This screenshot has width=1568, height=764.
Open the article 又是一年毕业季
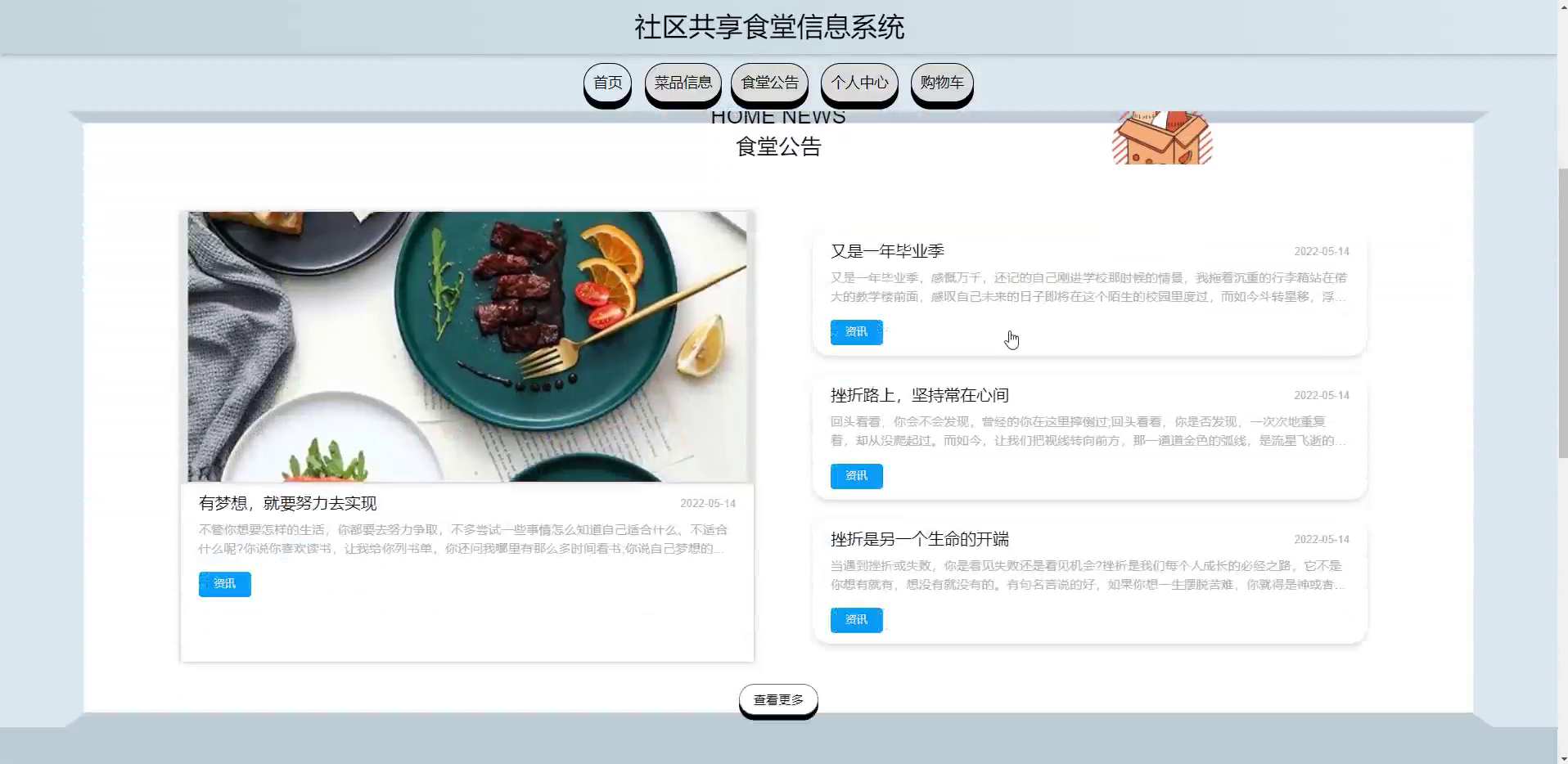coord(887,251)
